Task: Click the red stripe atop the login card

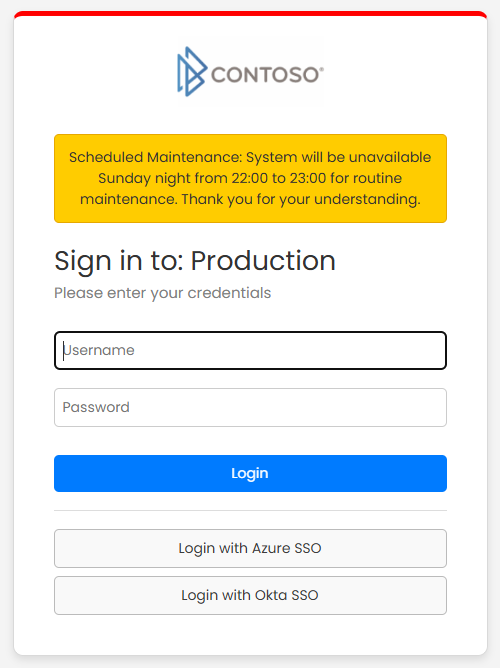Action: tap(250, 14)
